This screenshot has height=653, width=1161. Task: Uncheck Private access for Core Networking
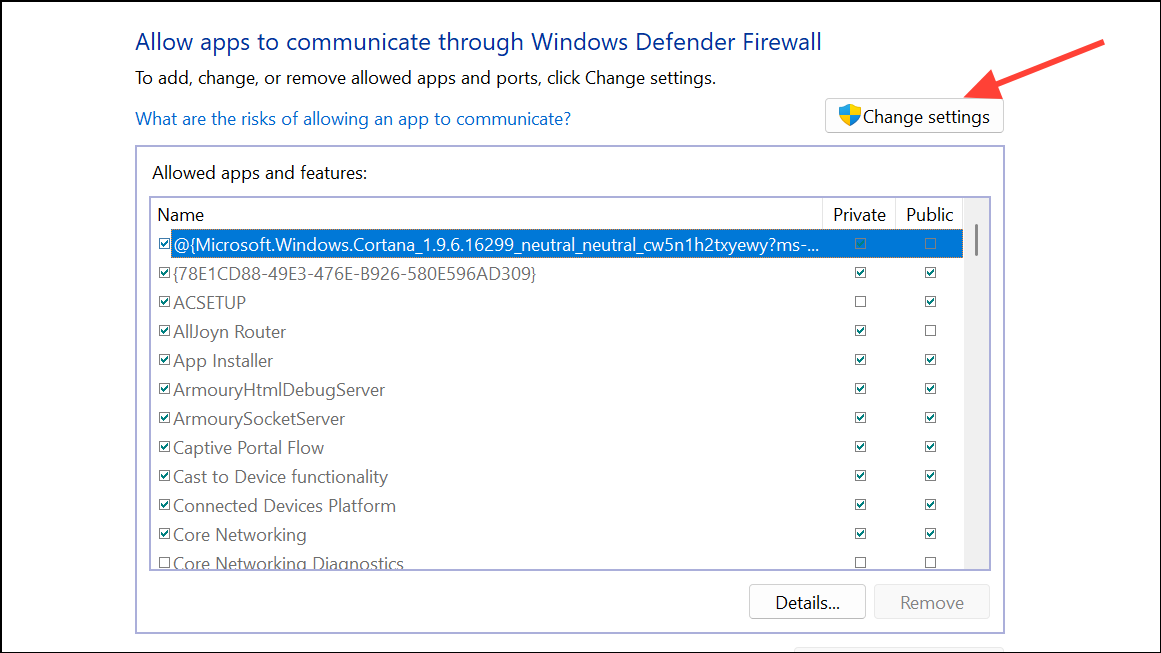pos(859,533)
